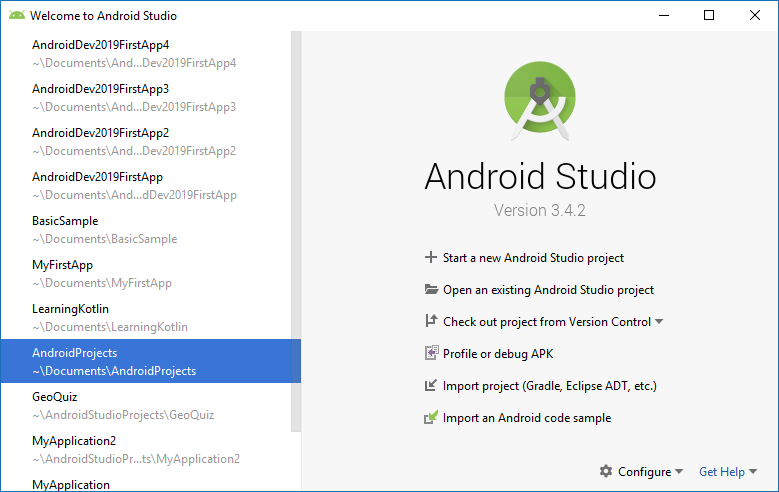Click the Version 3.4.2 label
Image resolution: width=779 pixels, height=492 pixels.
pyautogui.click(x=540, y=210)
